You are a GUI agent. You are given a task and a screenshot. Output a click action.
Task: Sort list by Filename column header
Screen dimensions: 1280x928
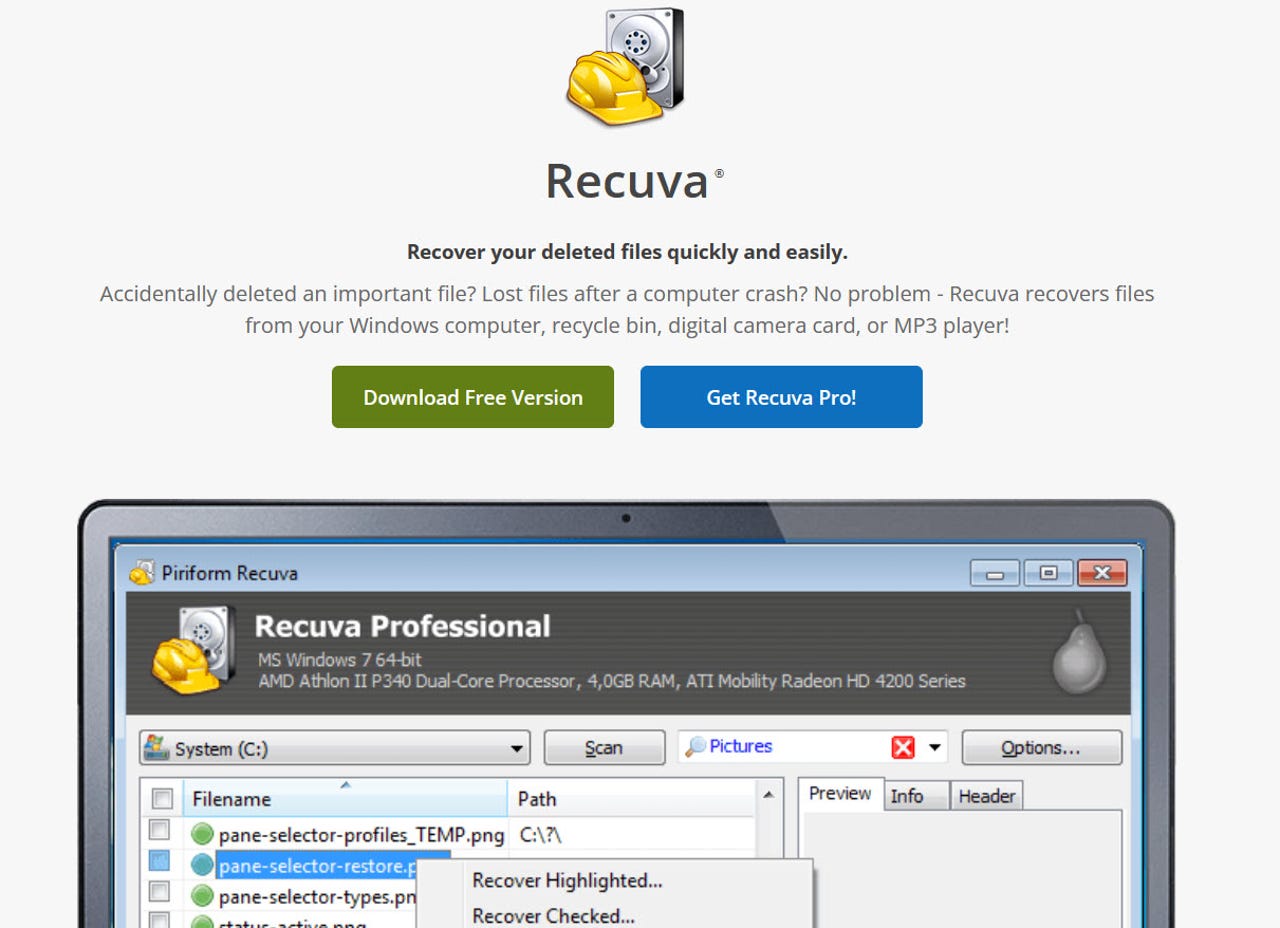click(345, 798)
